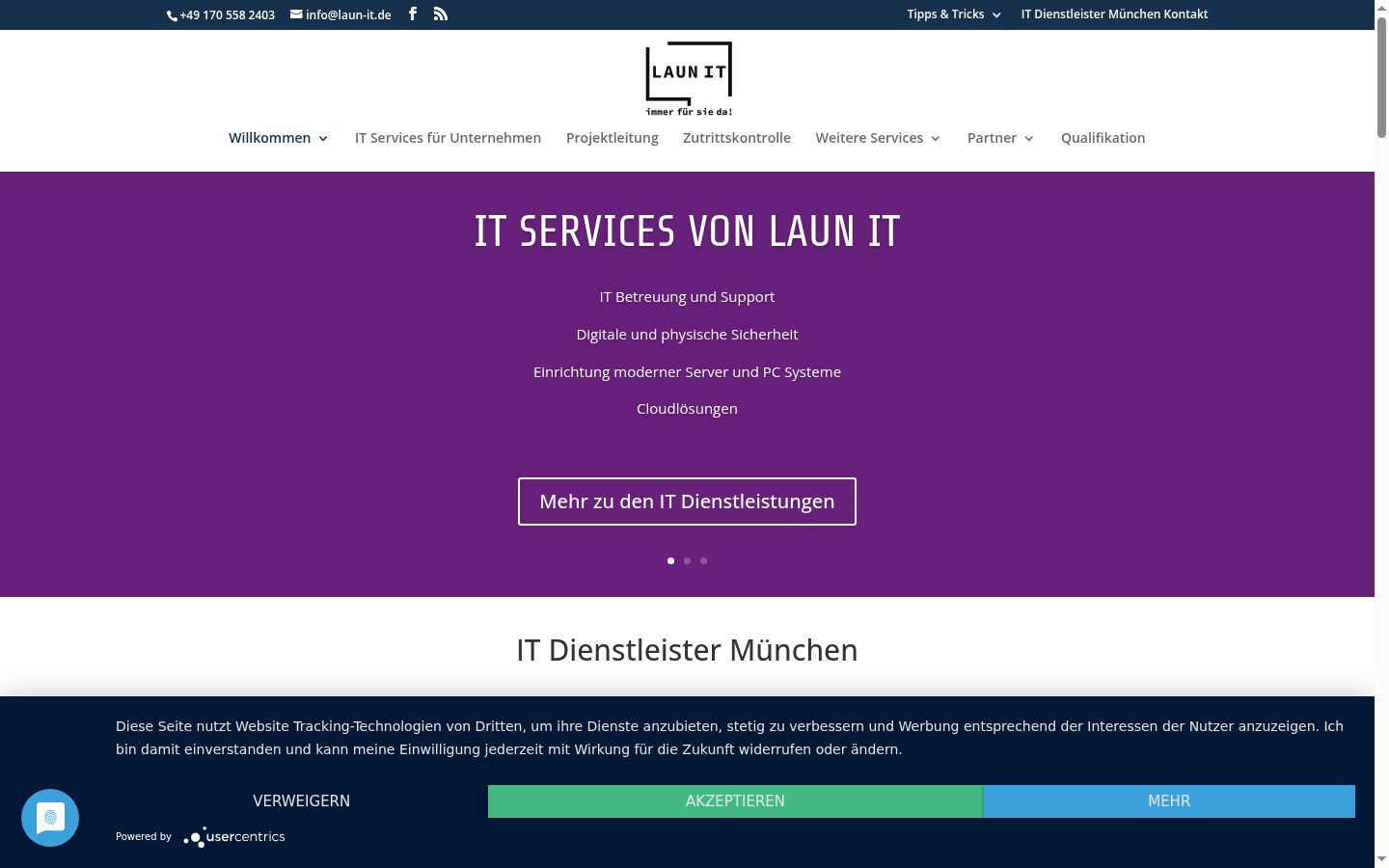Expand the Weitere Services submenu arrow
The height and width of the screenshot is (868, 1389).
click(x=936, y=139)
